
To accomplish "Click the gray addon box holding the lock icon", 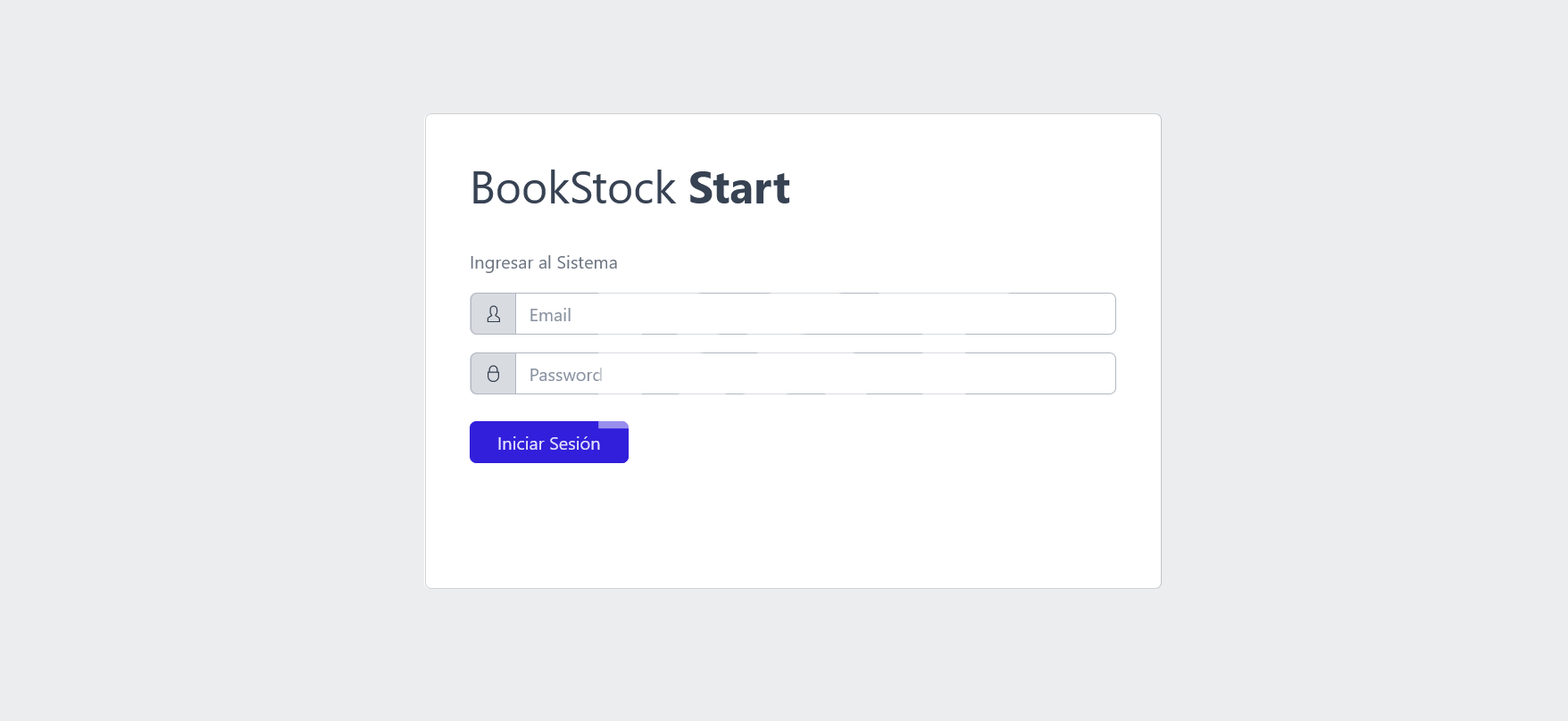I will point(493,374).
